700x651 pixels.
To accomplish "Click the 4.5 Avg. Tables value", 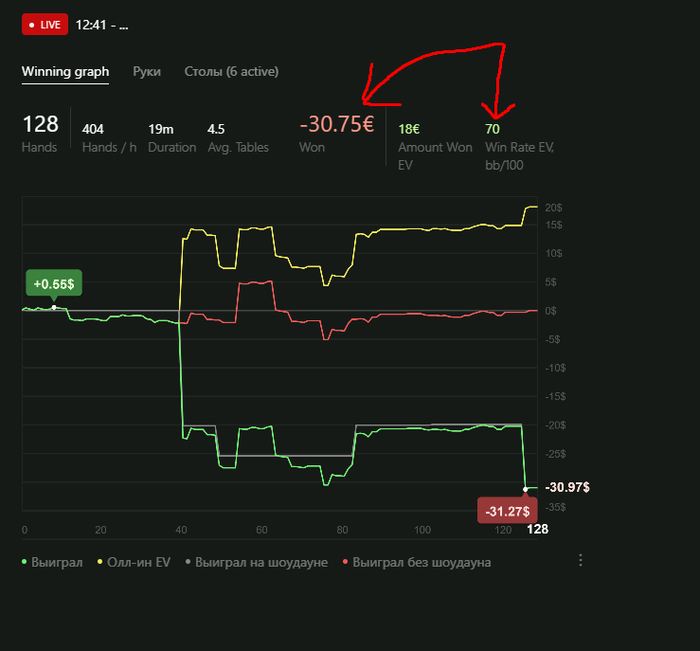I will 216,129.
